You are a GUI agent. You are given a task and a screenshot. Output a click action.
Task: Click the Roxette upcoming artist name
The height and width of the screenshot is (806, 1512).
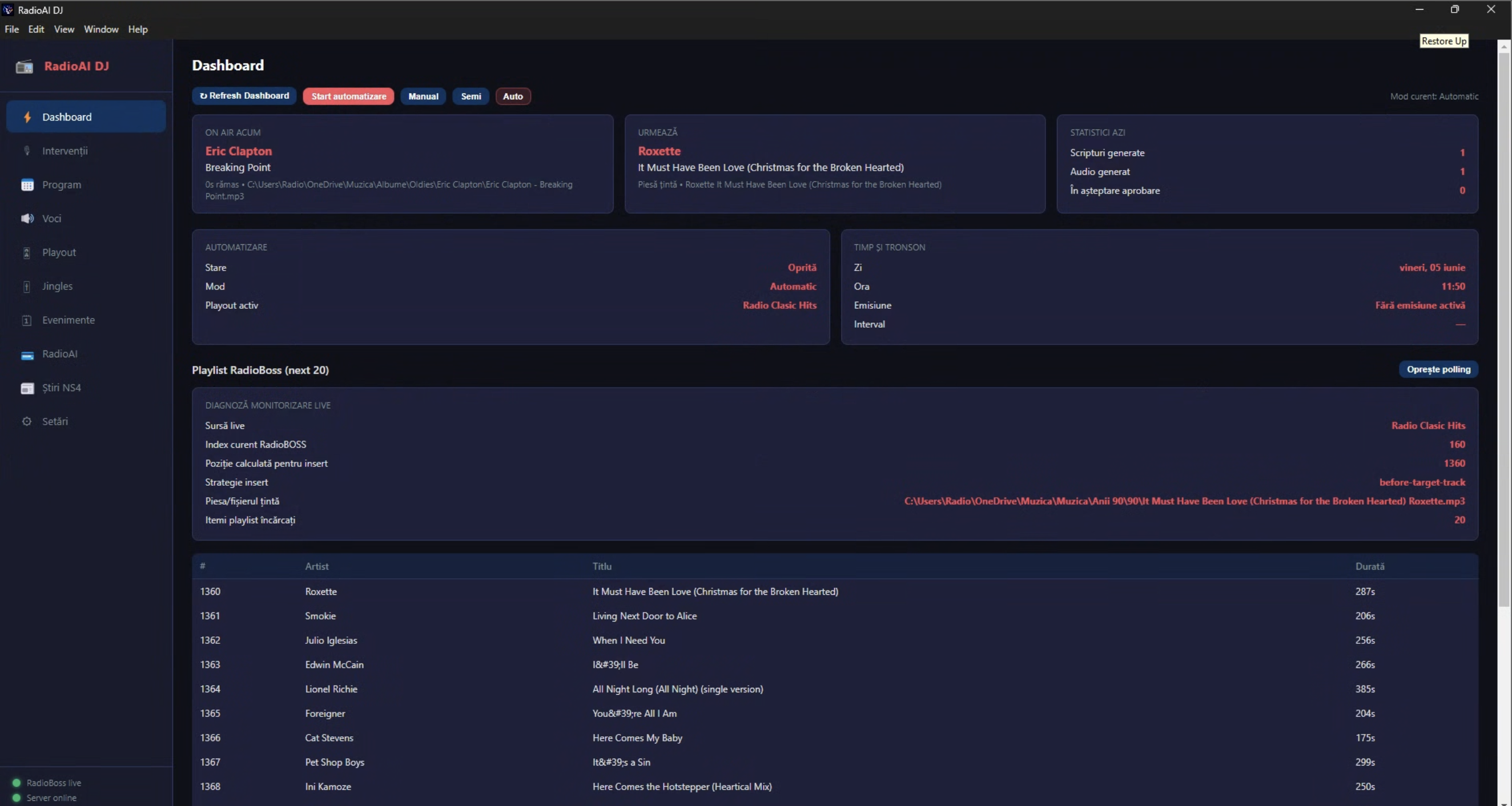pos(659,151)
